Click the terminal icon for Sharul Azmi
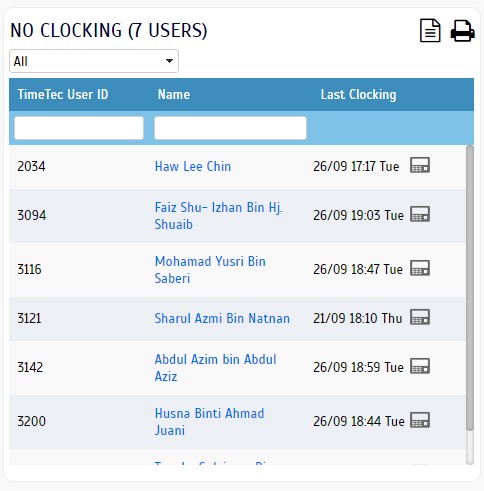Screen dimensions: 484x491 pyautogui.click(x=420, y=317)
